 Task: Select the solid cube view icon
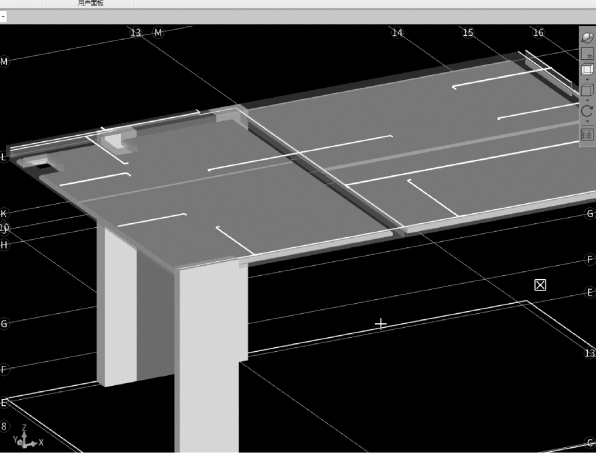tap(587, 90)
